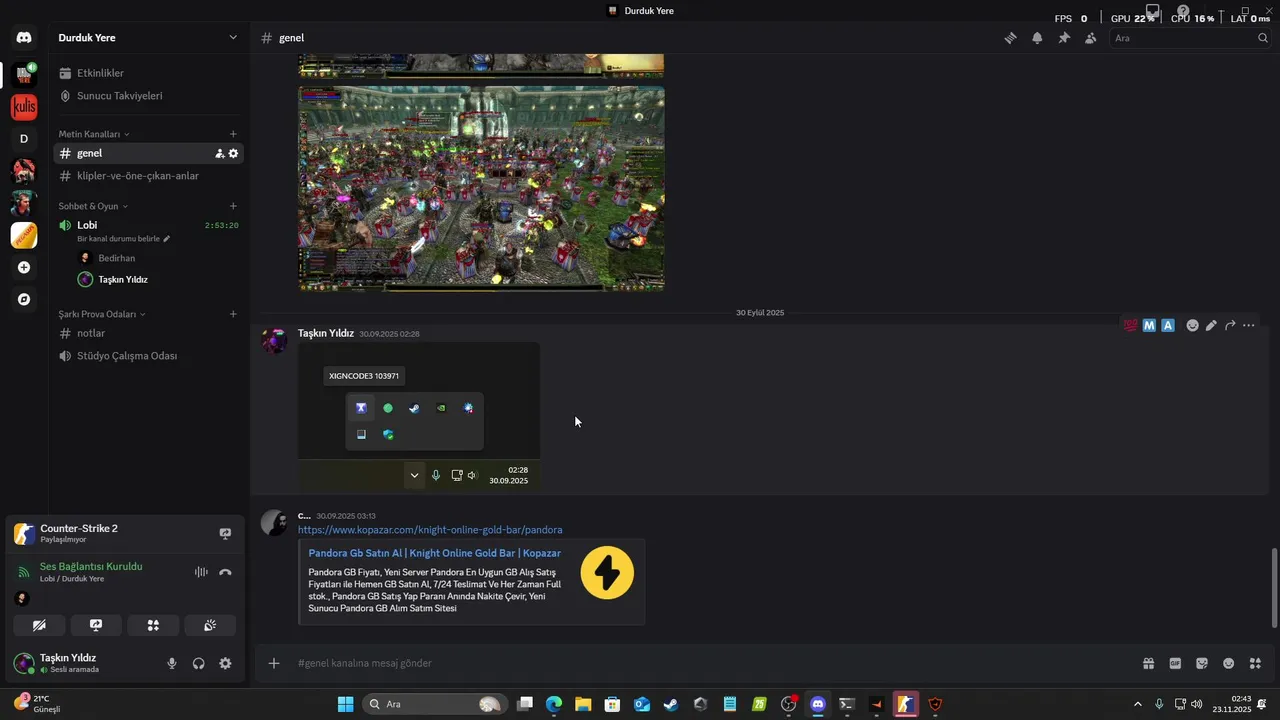Select the genel text channel
This screenshot has width=1280, height=720.
[x=148, y=153]
